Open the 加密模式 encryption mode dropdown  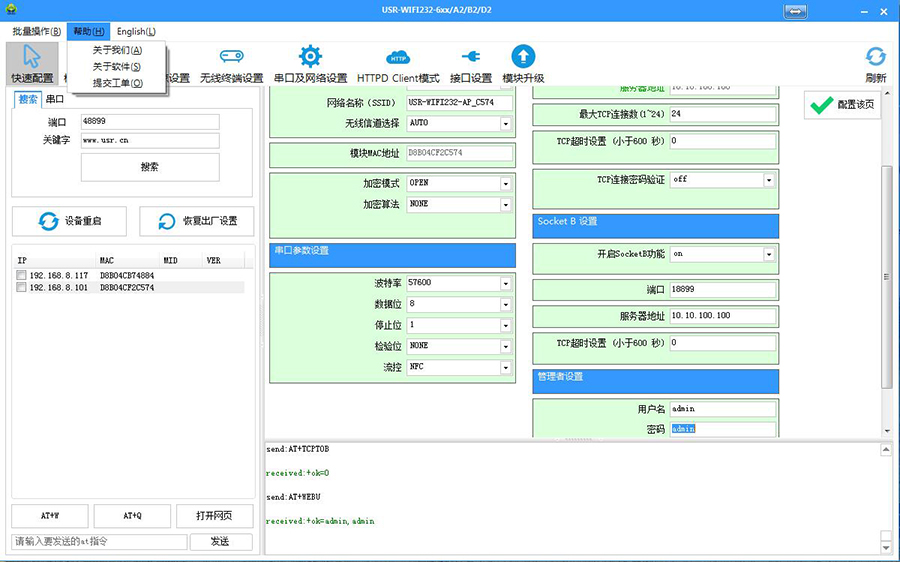[x=505, y=184]
